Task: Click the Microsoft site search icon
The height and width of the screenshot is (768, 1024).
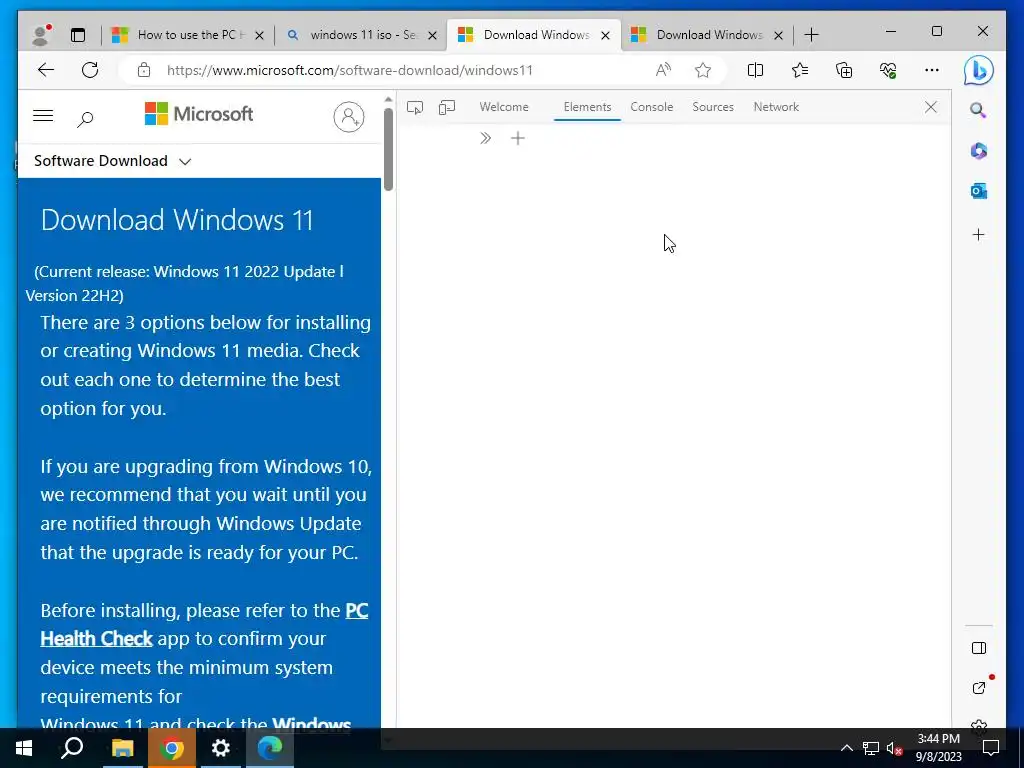Action: tap(85, 119)
